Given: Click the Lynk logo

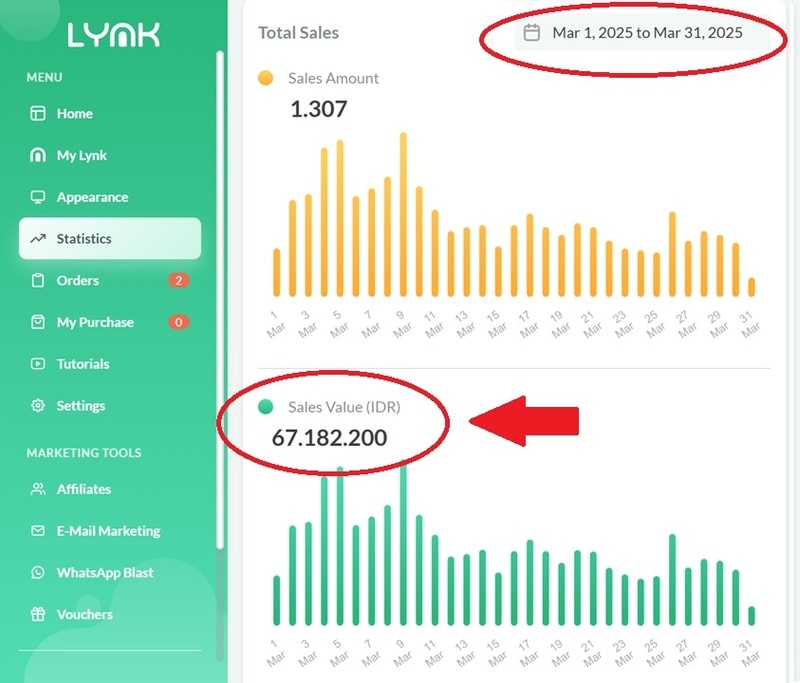Looking at the screenshot, I should (113, 35).
